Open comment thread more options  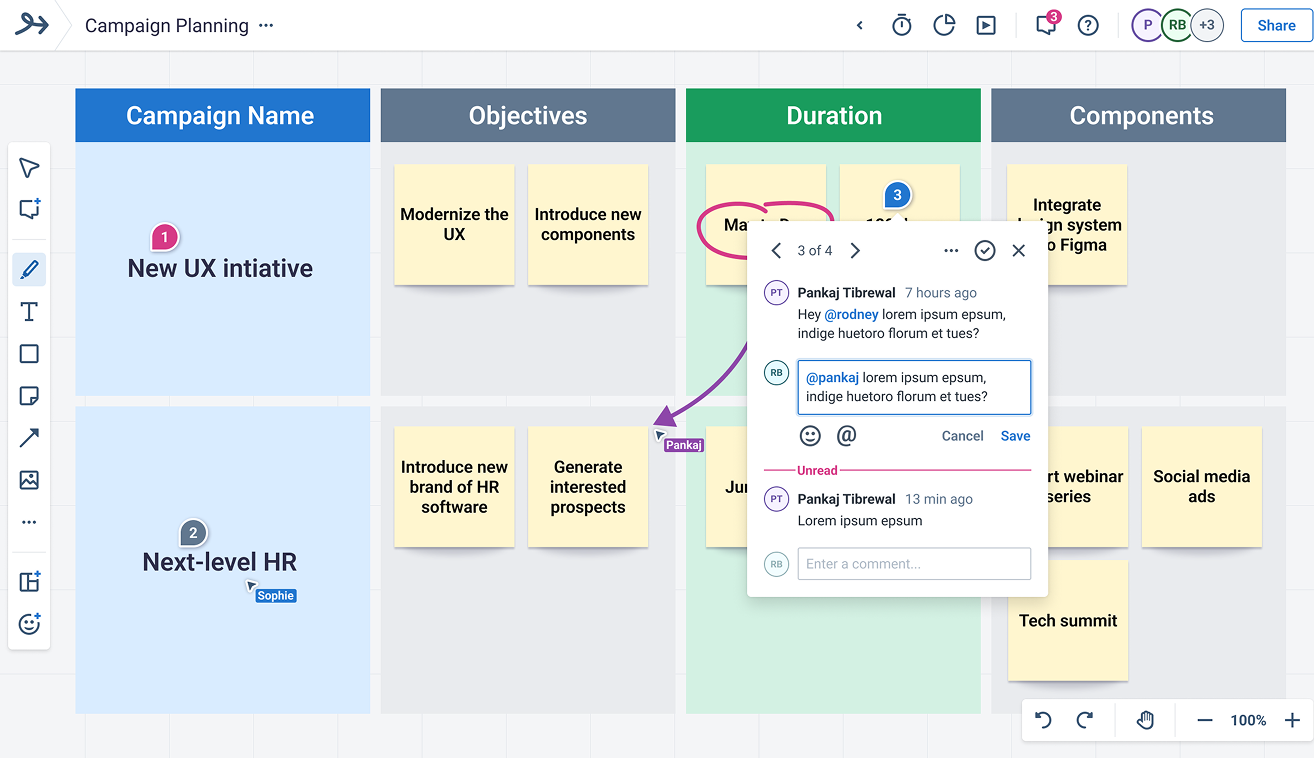tap(951, 251)
